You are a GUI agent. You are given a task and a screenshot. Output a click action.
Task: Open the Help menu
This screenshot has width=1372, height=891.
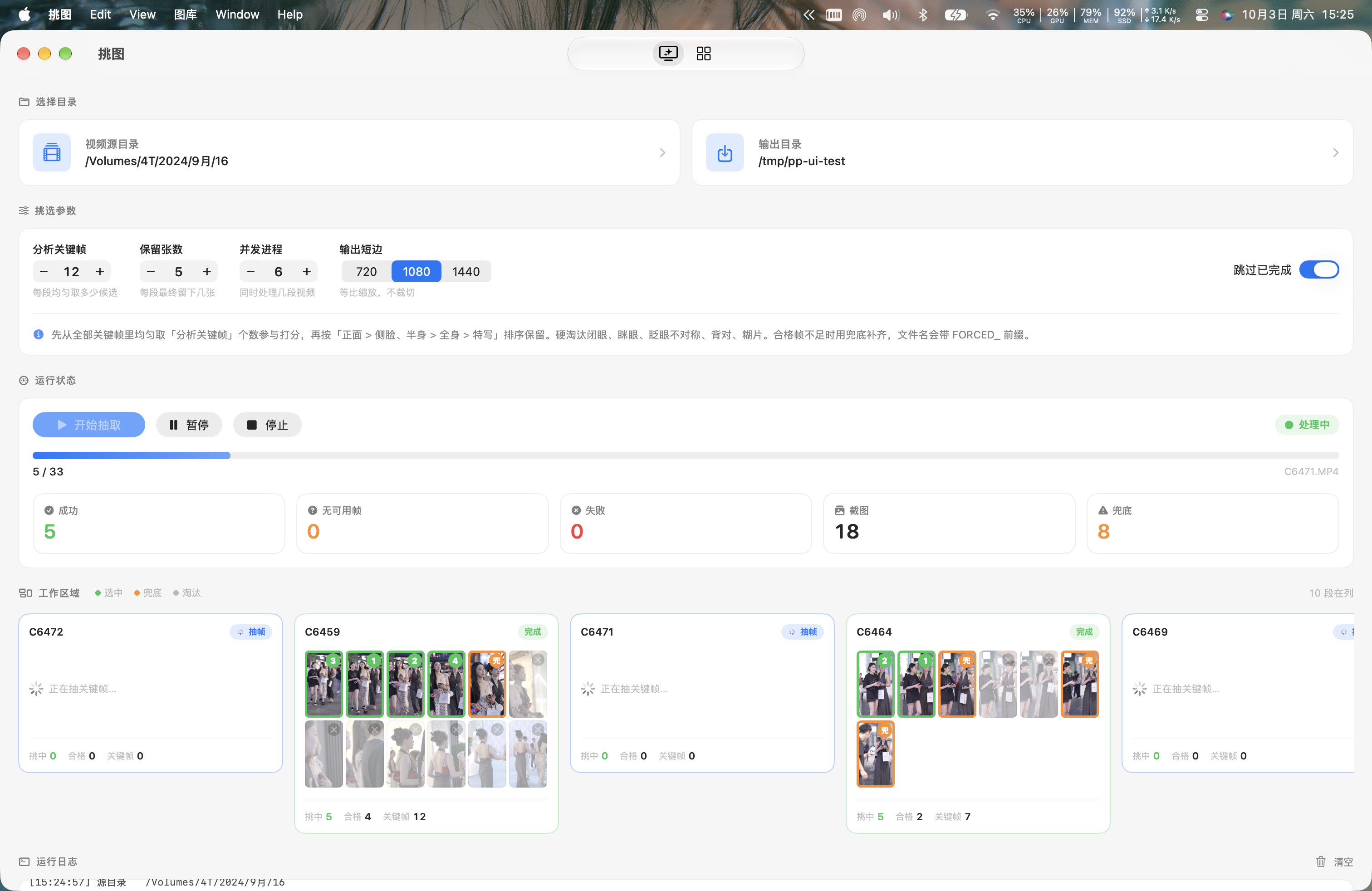tap(290, 15)
